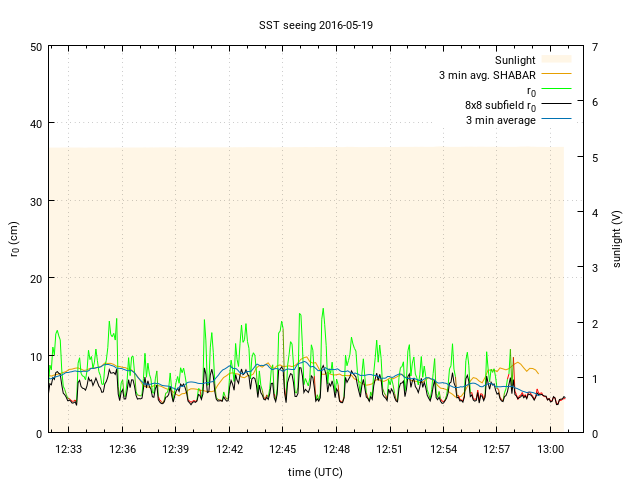Click the 12:45 time tick label

click(x=283, y=450)
